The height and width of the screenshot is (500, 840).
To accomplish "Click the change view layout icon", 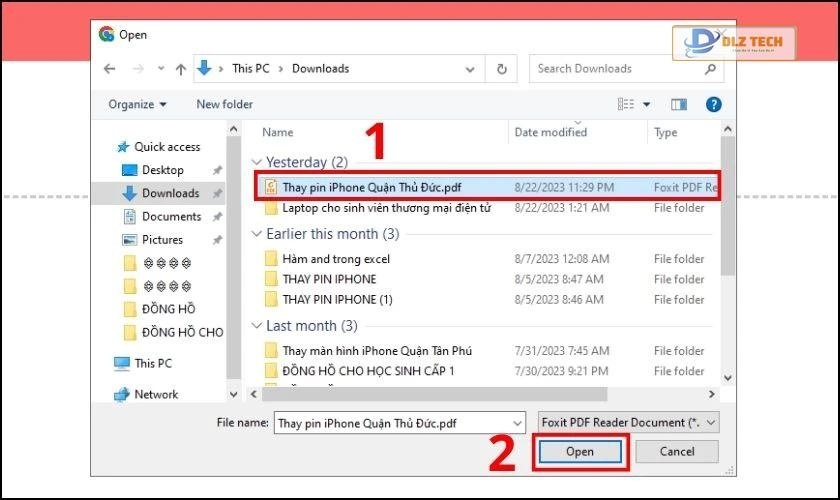I will (x=627, y=104).
